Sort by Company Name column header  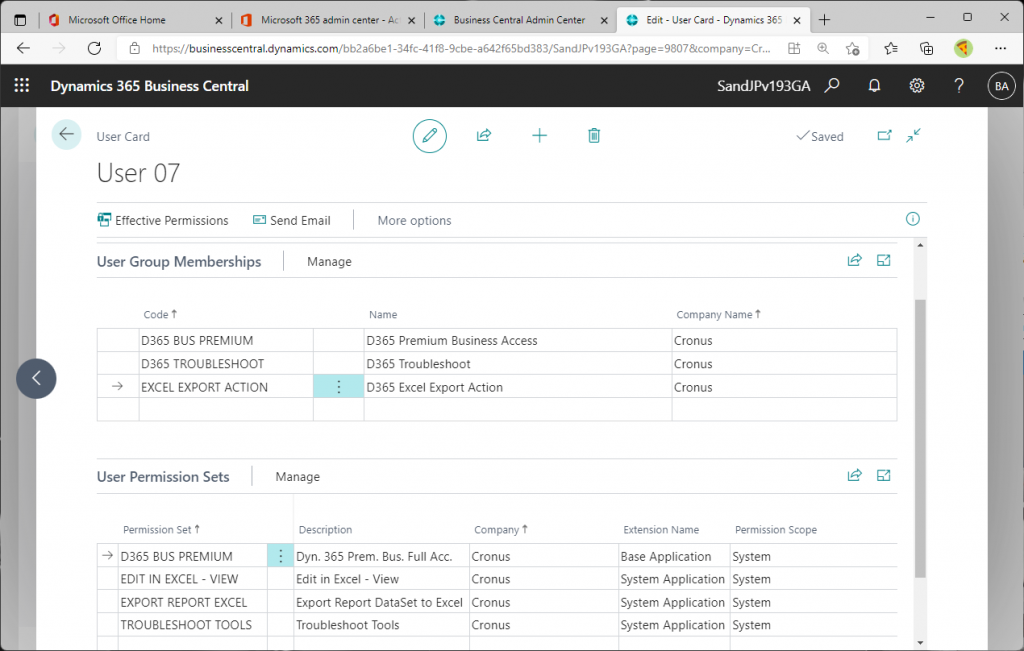[718, 315]
